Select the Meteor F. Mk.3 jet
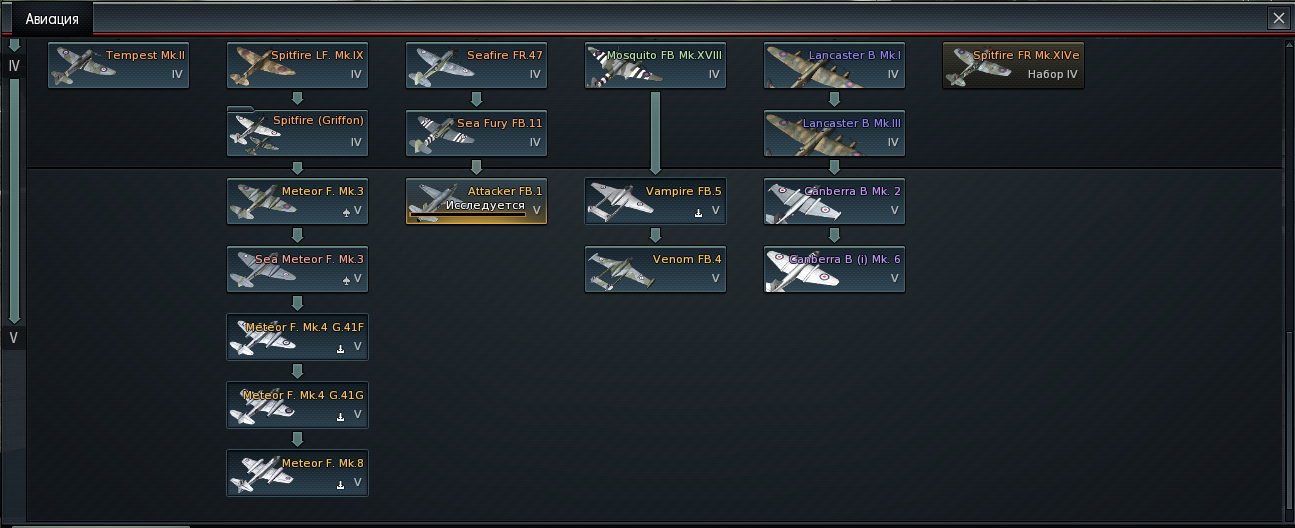Viewport: 1295px width, 528px height. click(298, 201)
